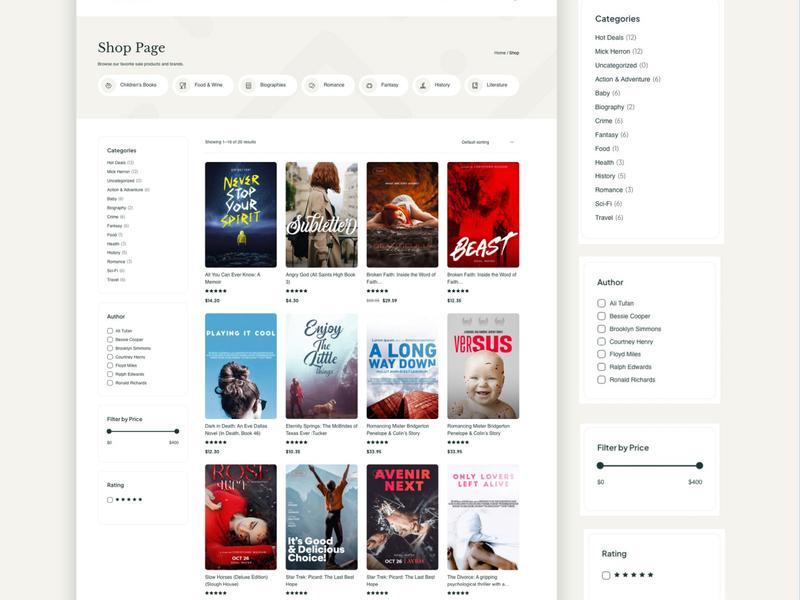800x600 pixels.
Task: Click the $14.20 price text
Action: [212, 301]
